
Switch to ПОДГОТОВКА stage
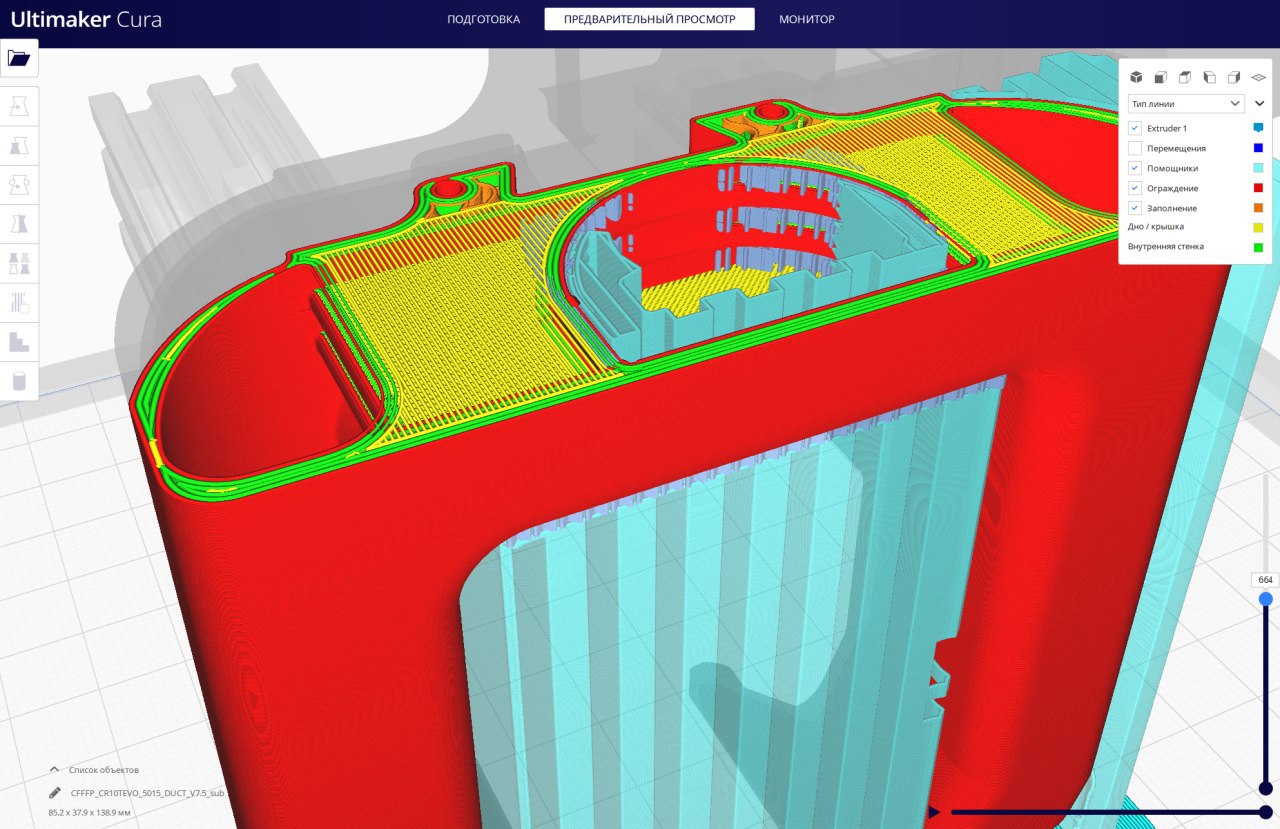483,19
